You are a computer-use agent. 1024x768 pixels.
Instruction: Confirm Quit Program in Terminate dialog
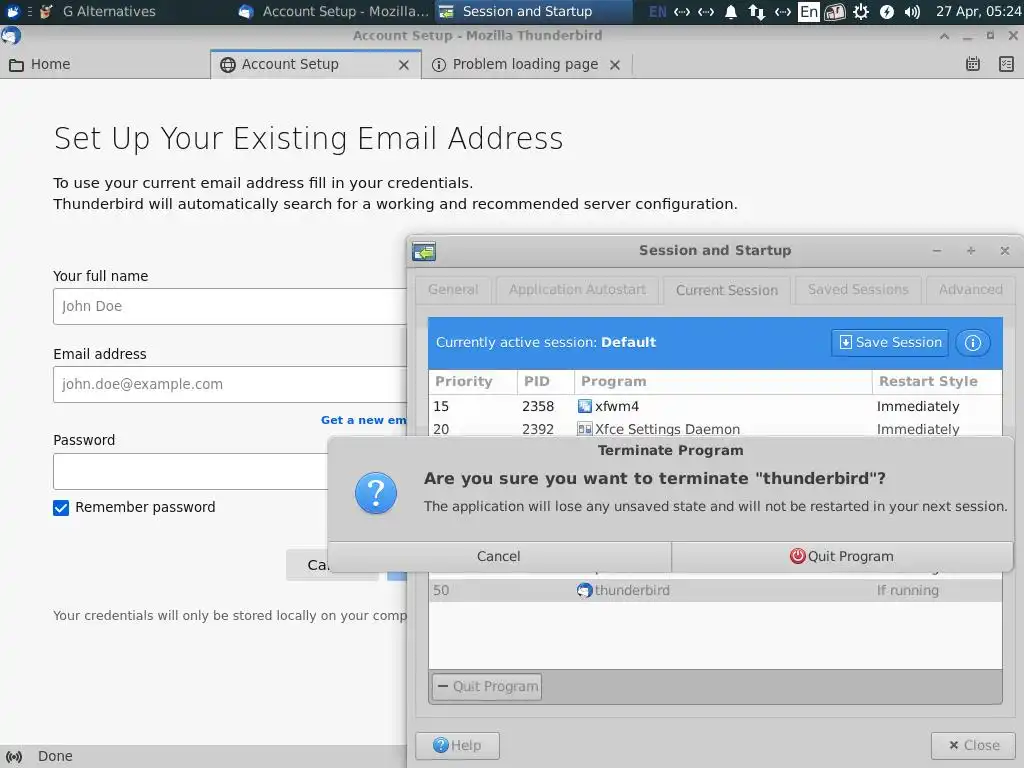pyautogui.click(x=842, y=556)
